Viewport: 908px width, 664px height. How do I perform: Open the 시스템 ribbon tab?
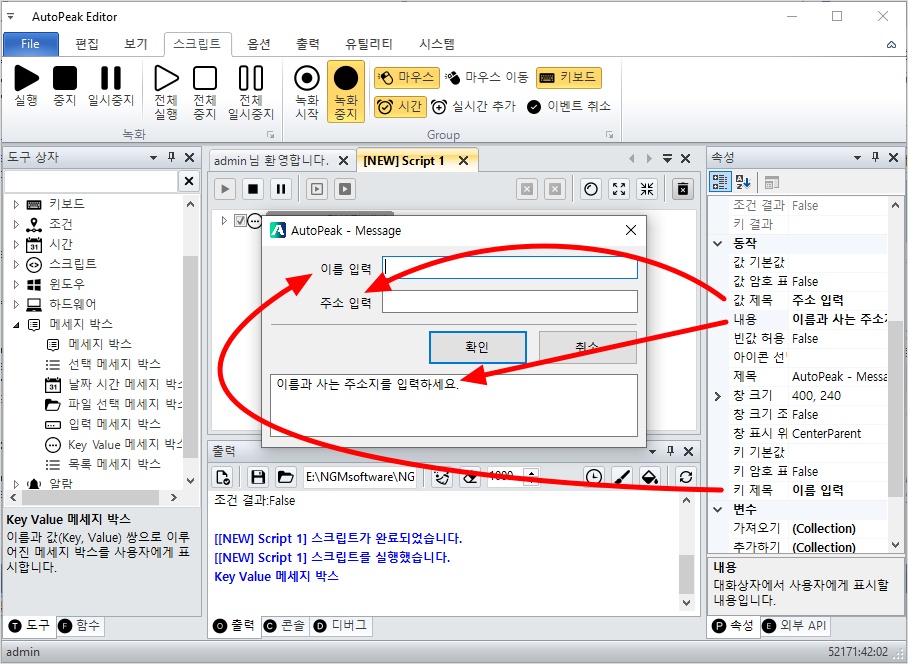point(437,44)
